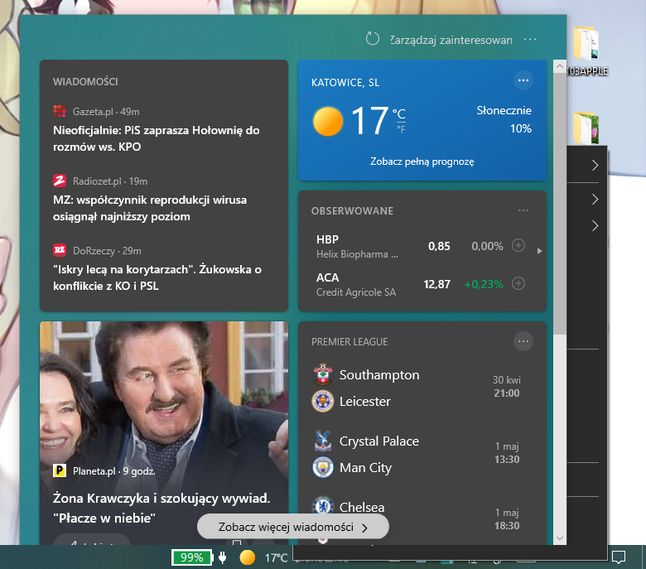Click the power plug icon in the taskbar
Image resolution: width=646 pixels, height=569 pixels.
pos(222,558)
